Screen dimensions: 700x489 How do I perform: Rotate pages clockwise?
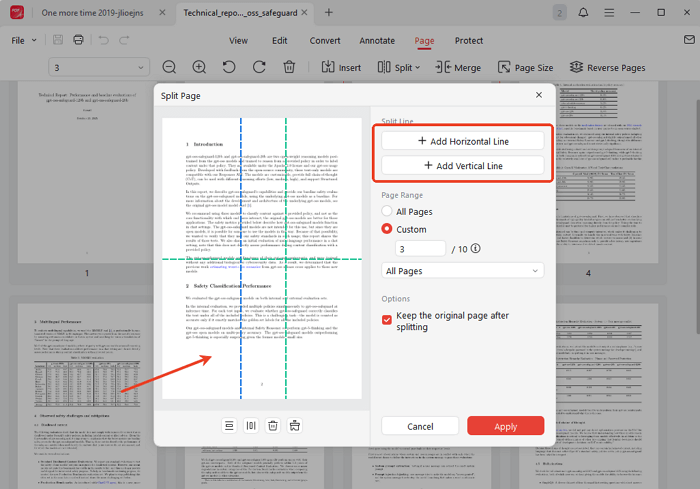[x=259, y=67]
